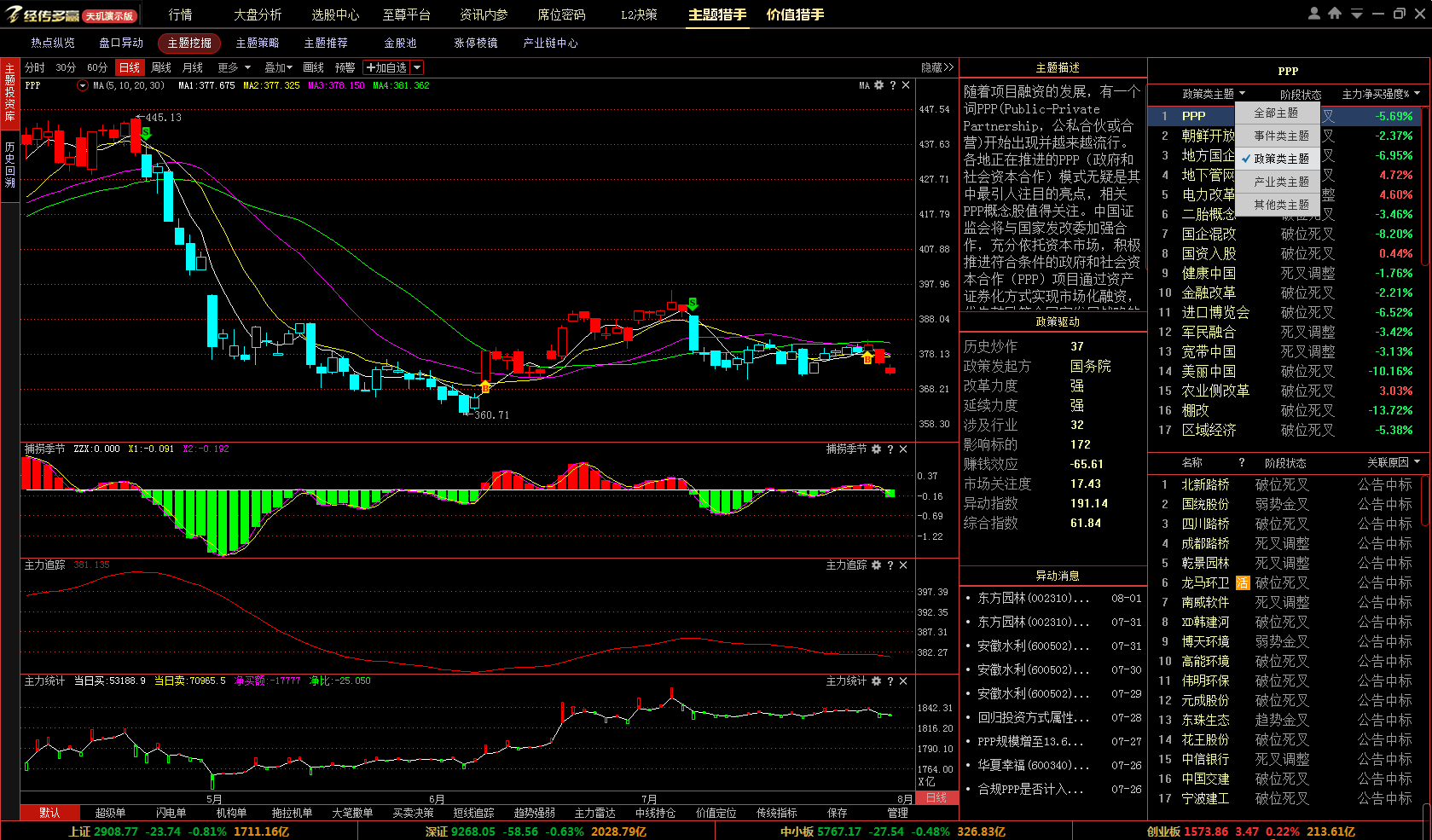Click the home icon in title bar
This screenshot has width=1432, height=840.
pyautogui.click(x=1335, y=14)
